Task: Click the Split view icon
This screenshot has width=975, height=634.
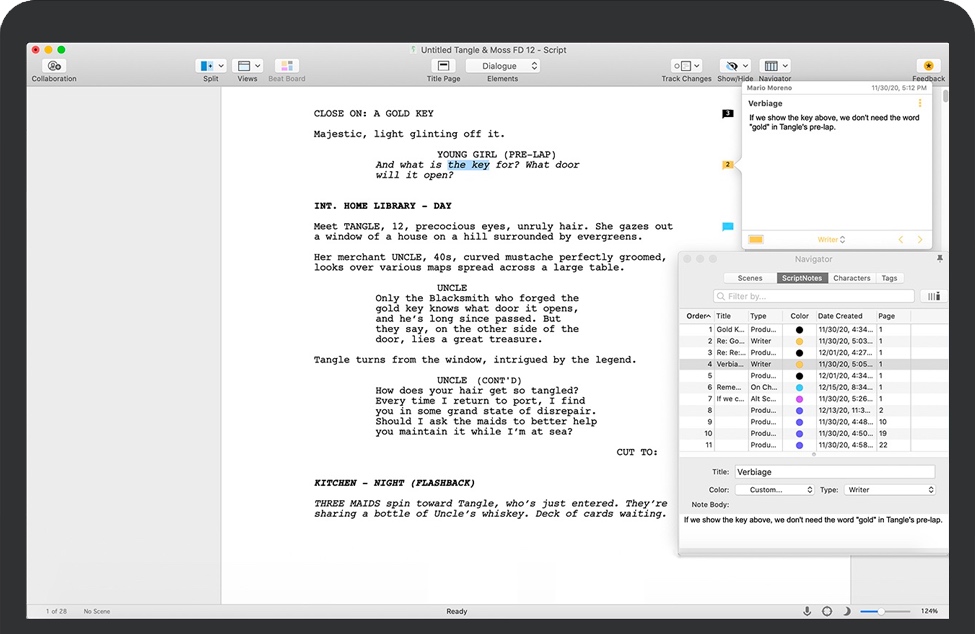Action: (206, 64)
